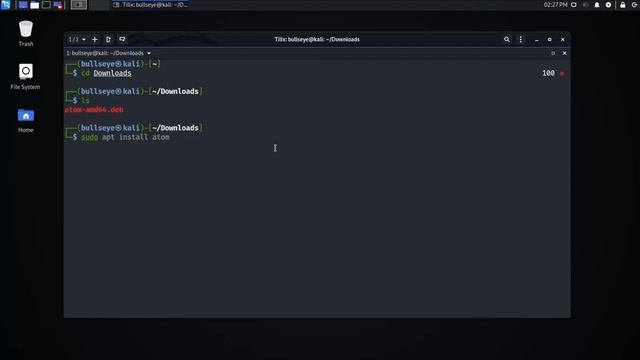This screenshot has width=640, height=360.
Task: Click the '100' exit status text
Action: (x=548, y=73)
